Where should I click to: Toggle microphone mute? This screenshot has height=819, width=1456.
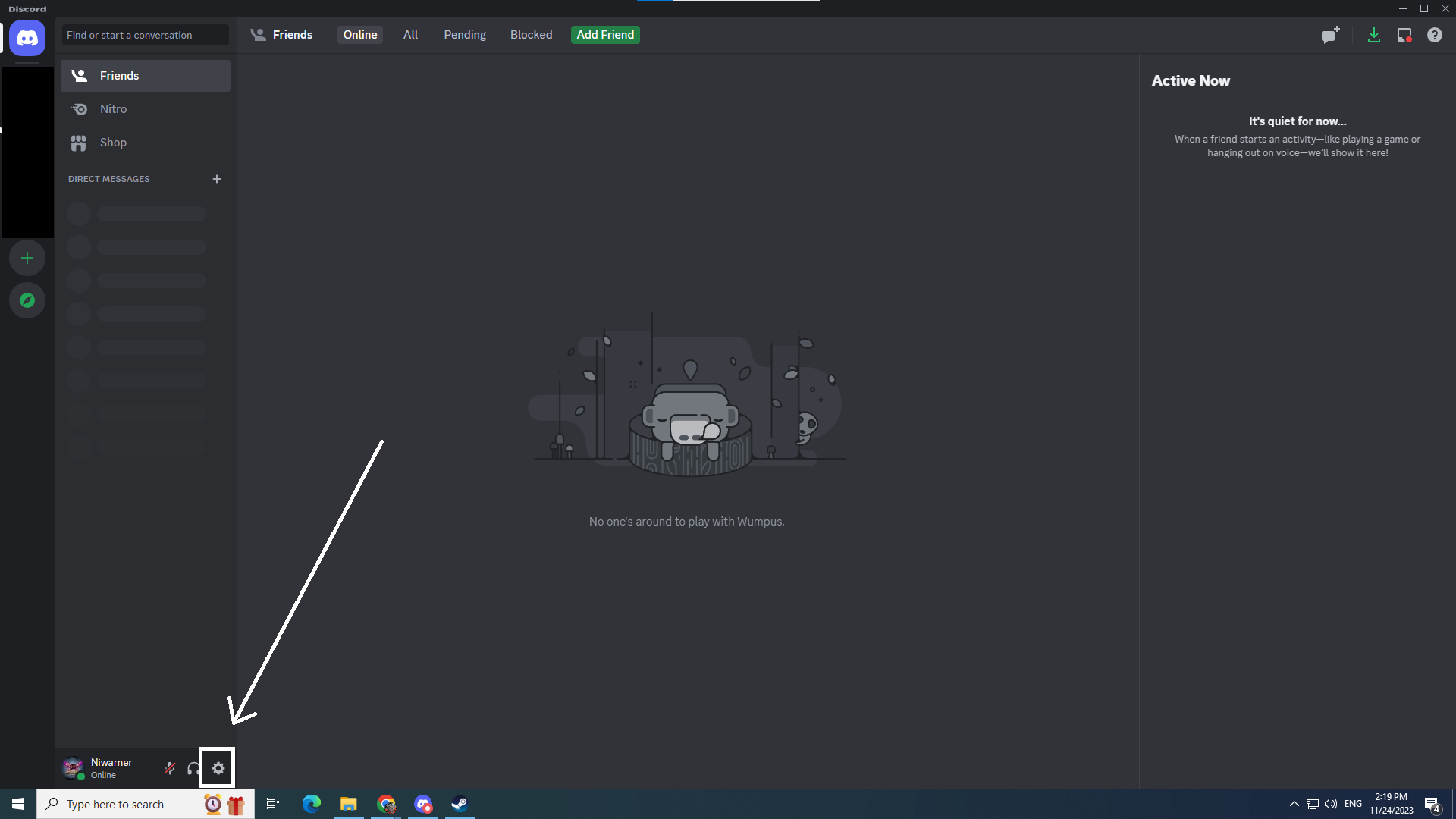pos(170,768)
